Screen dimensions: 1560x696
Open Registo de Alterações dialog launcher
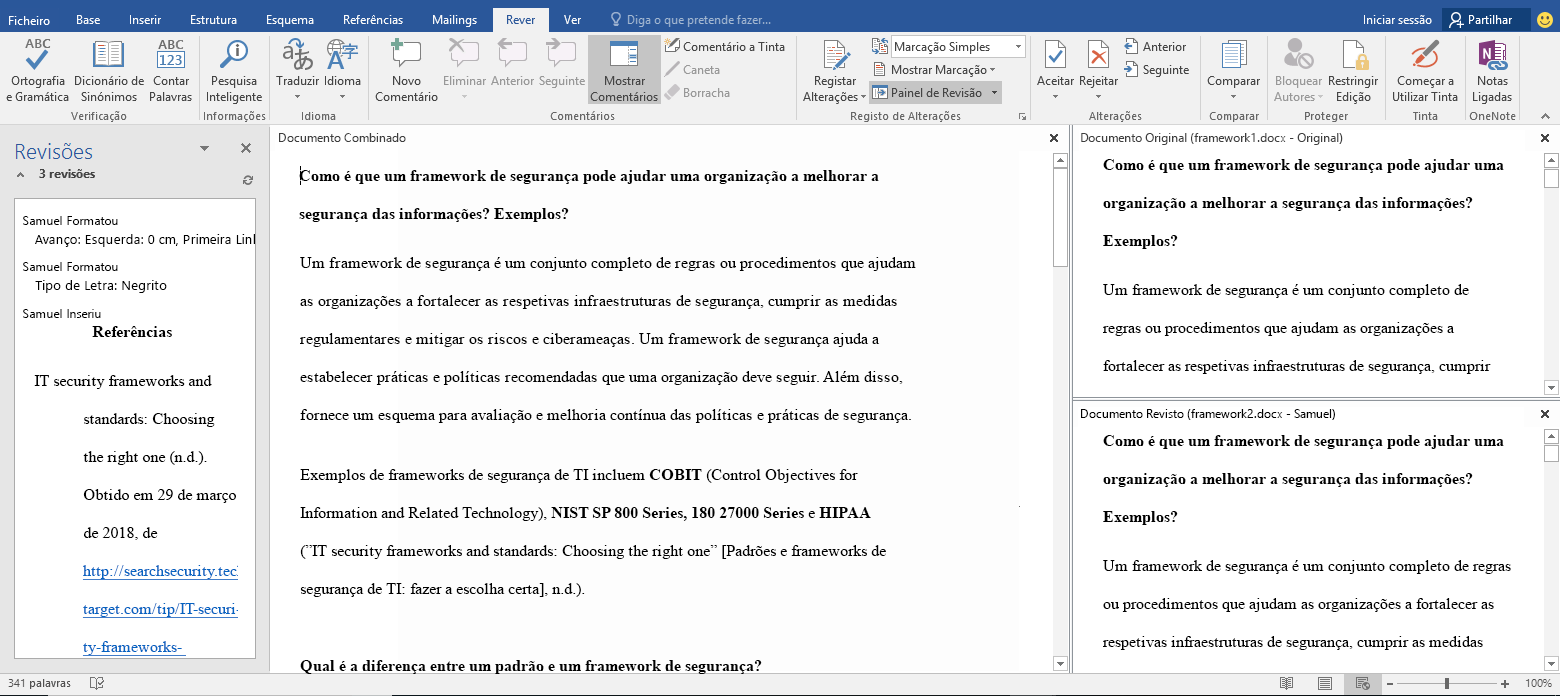[x=1022, y=117]
